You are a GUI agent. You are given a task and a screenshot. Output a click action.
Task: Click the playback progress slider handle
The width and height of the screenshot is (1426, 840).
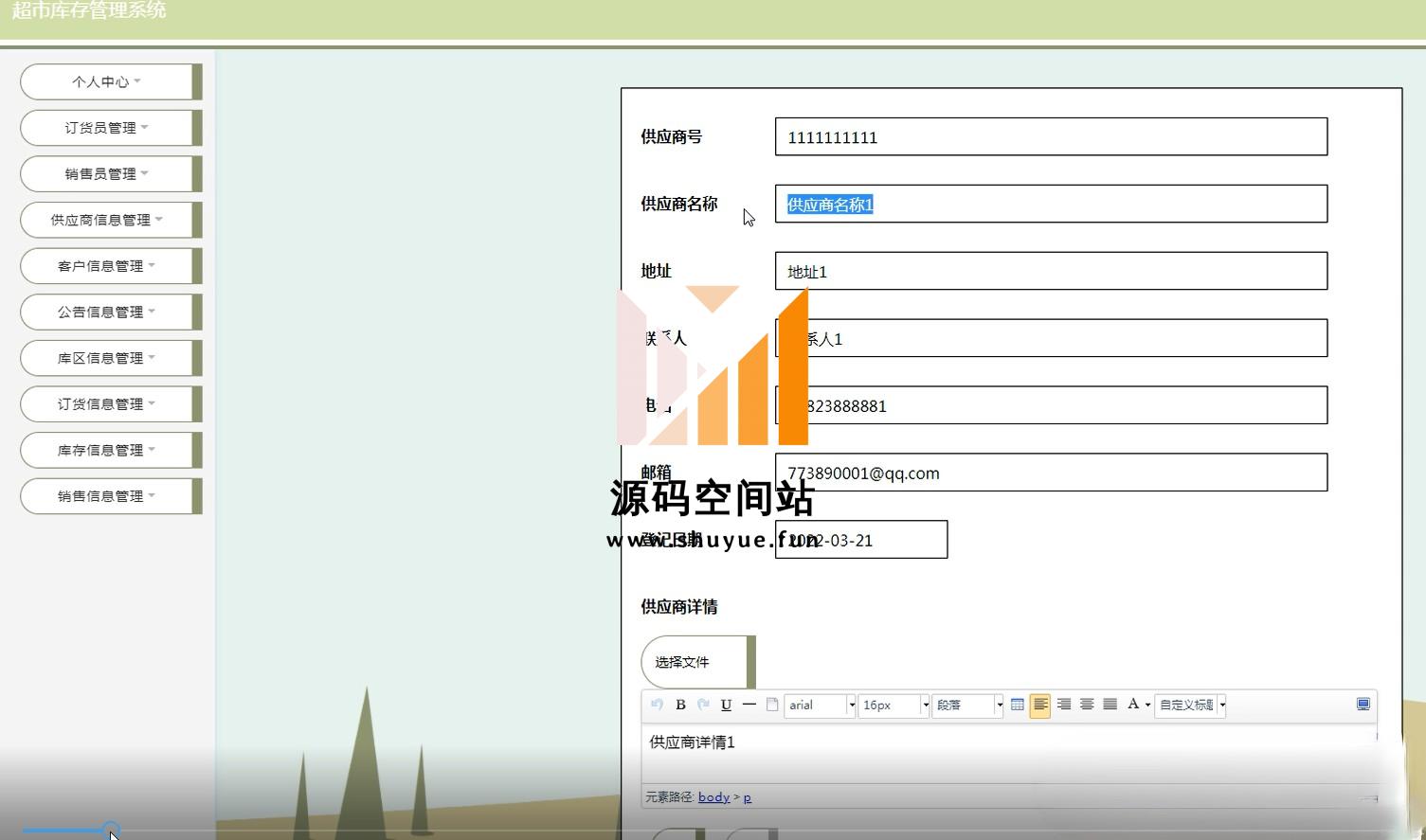pos(111,831)
